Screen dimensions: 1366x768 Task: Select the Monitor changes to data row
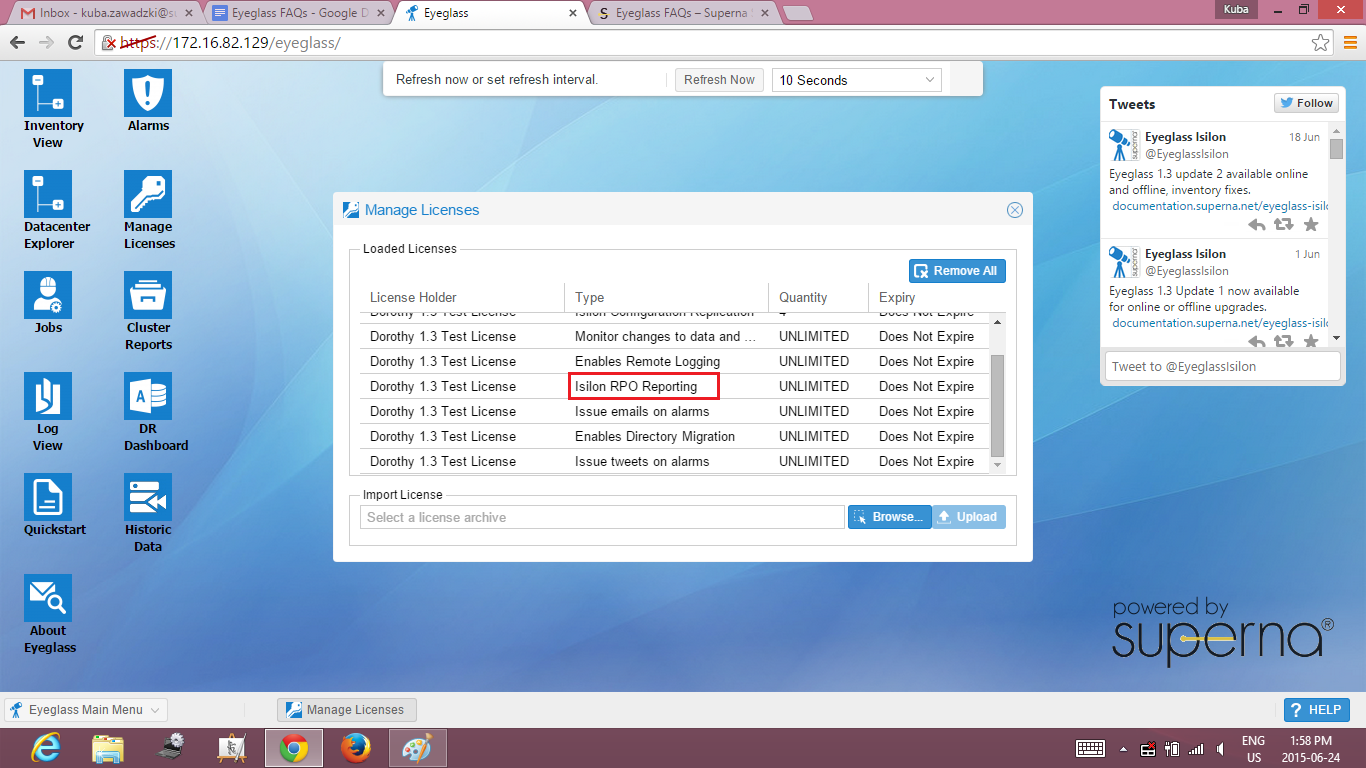674,336
